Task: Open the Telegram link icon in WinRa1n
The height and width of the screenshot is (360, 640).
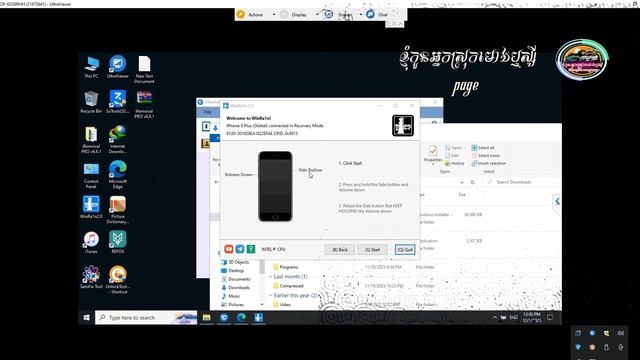Action: pos(240,249)
